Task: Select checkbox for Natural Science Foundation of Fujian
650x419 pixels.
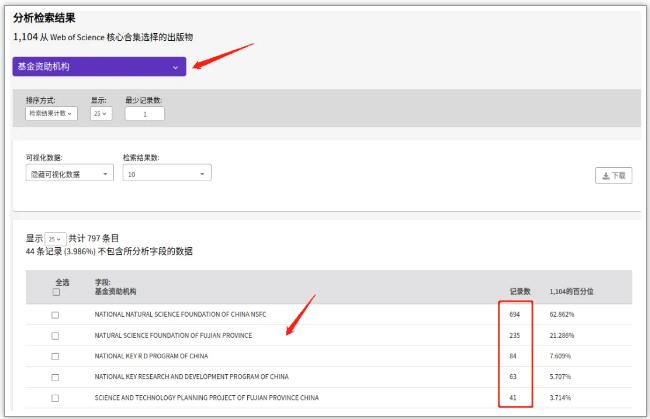Action: [x=56, y=335]
